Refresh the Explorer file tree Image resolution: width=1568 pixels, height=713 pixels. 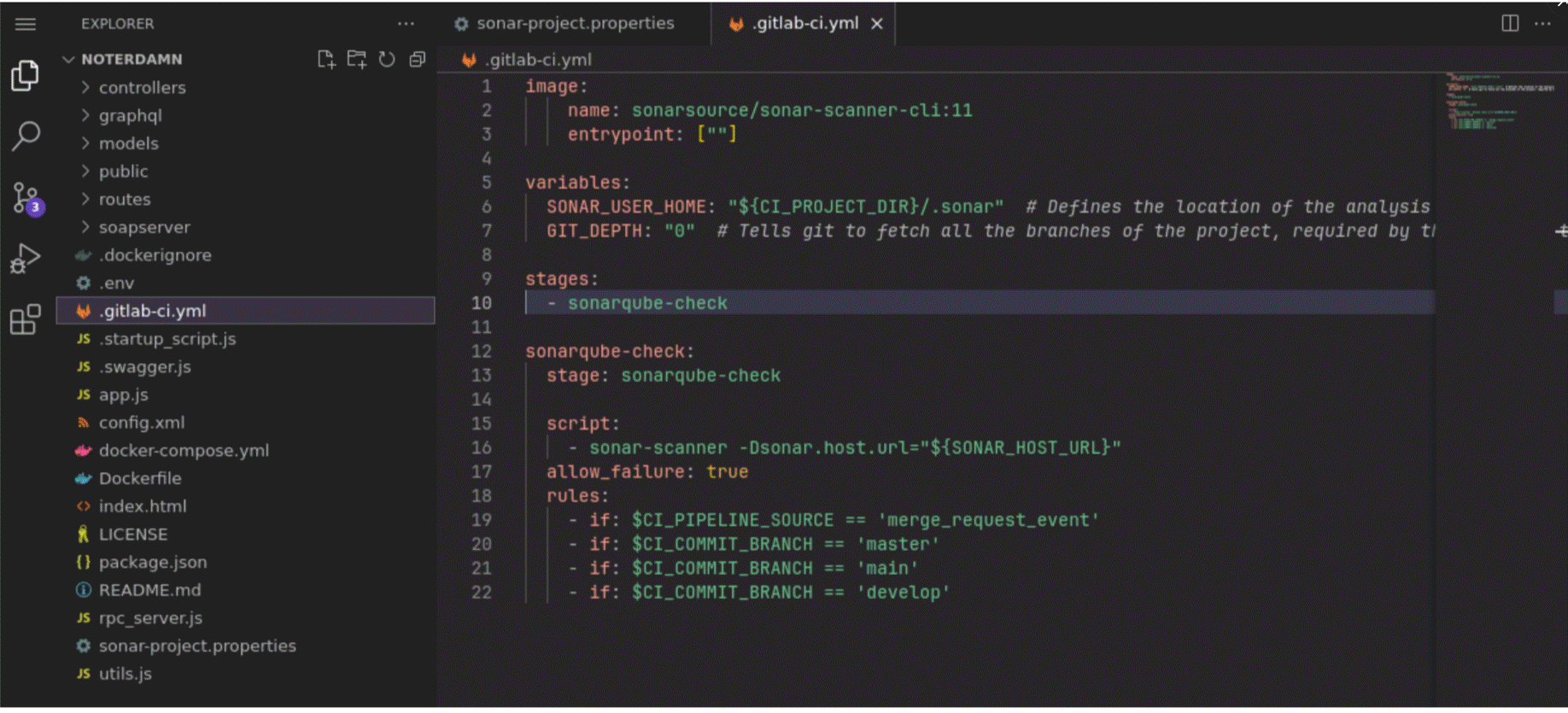coord(387,59)
